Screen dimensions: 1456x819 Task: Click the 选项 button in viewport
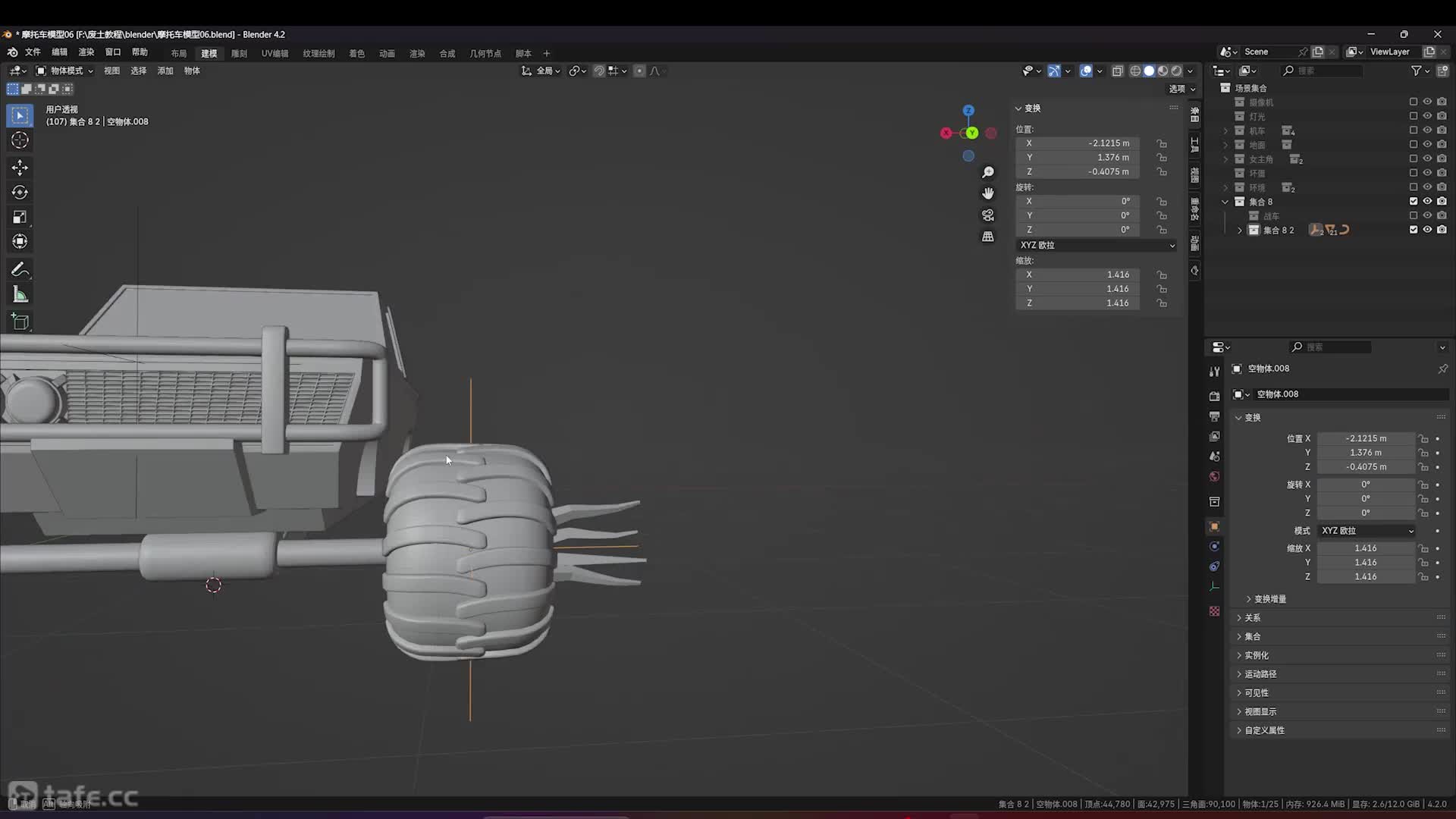point(1181,89)
